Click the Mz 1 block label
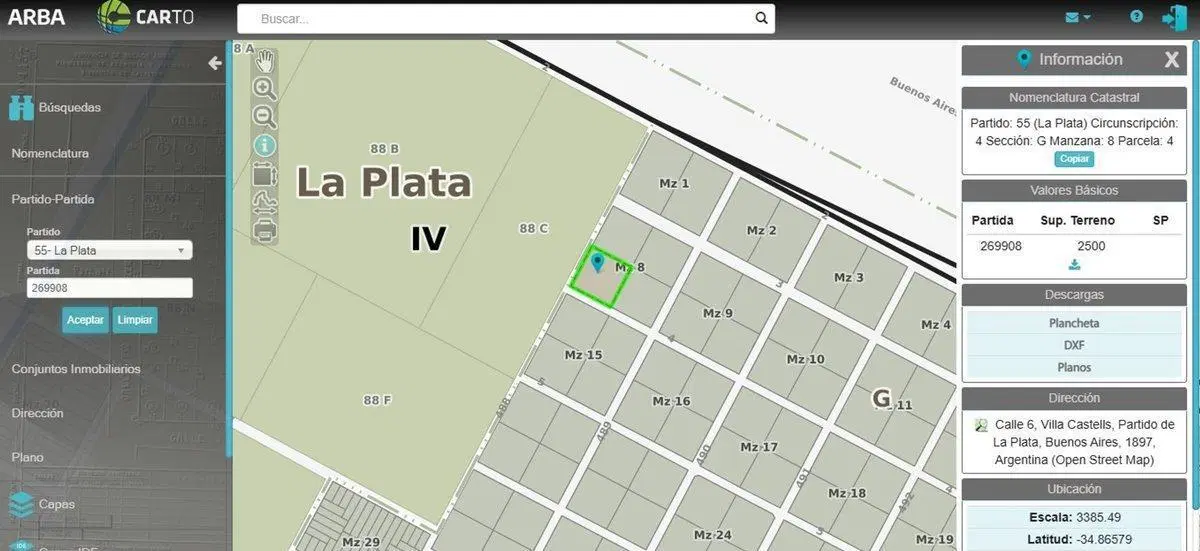 674,183
